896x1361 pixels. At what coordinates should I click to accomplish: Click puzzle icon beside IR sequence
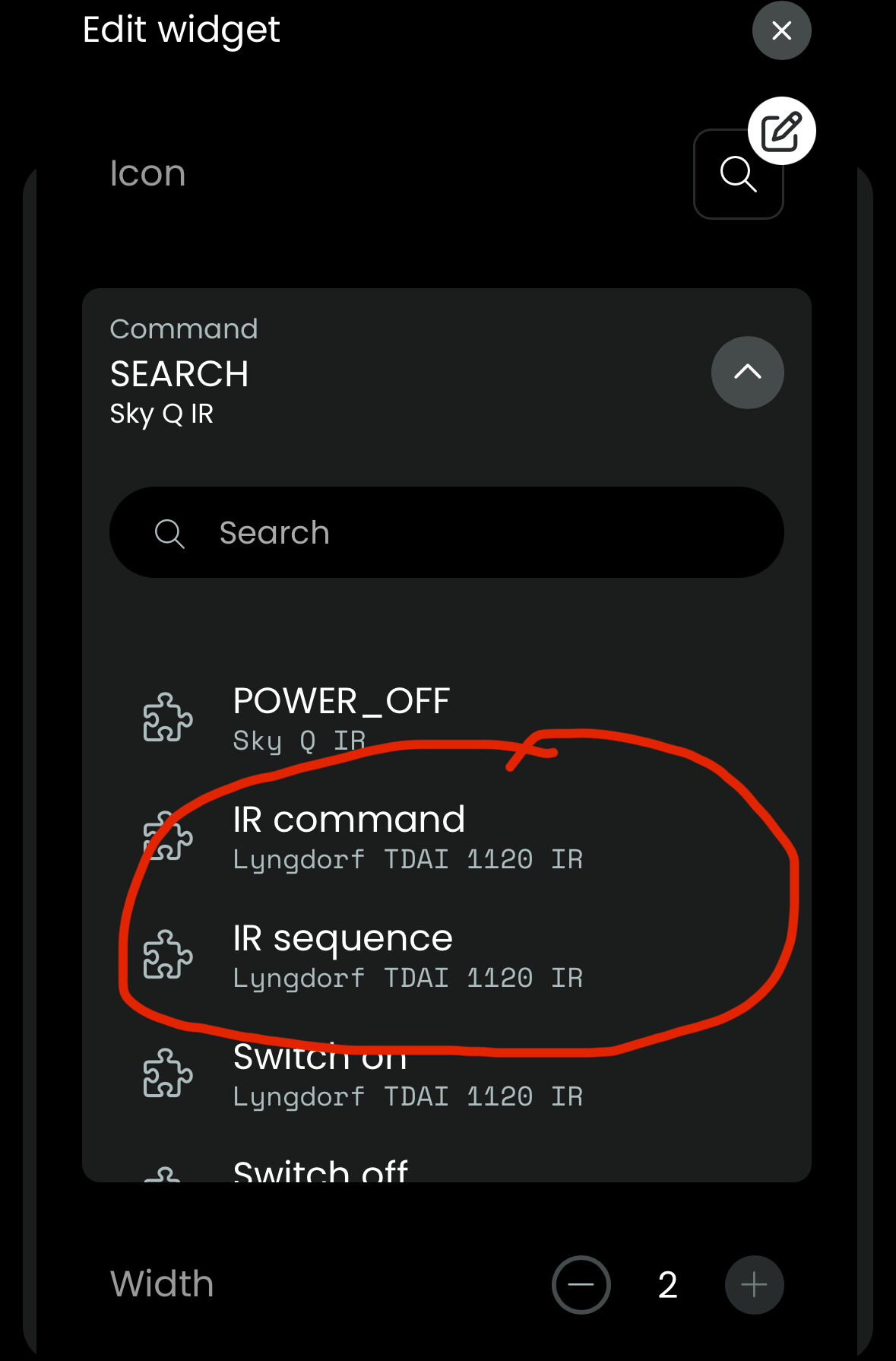coord(168,954)
